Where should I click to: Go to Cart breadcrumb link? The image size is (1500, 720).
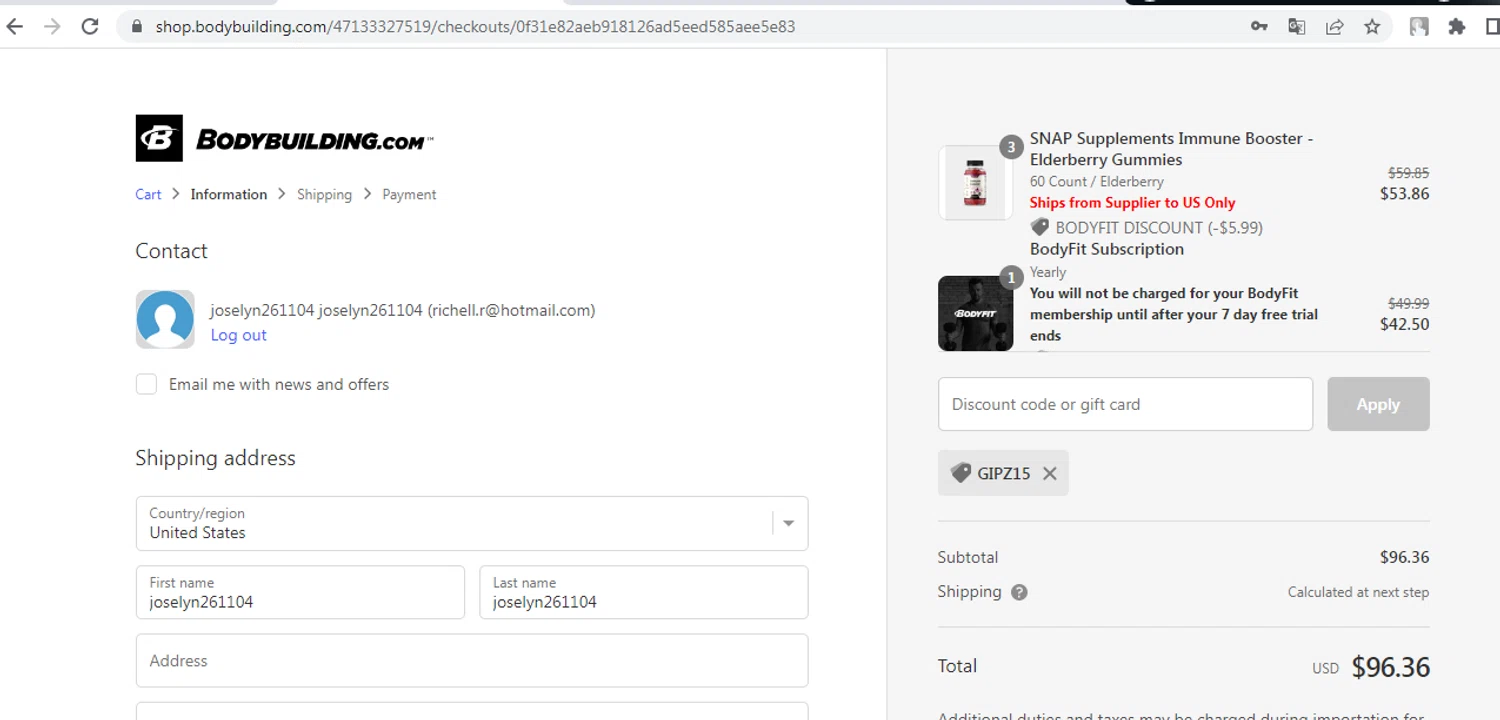[x=148, y=194]
